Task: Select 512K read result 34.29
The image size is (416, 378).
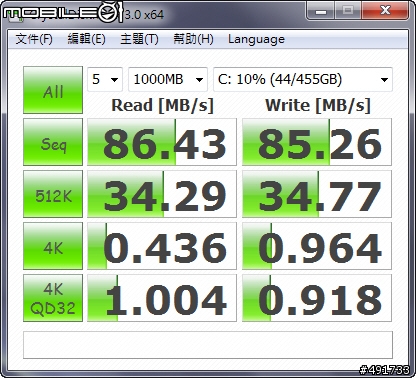Action: (x=162, y=194)
